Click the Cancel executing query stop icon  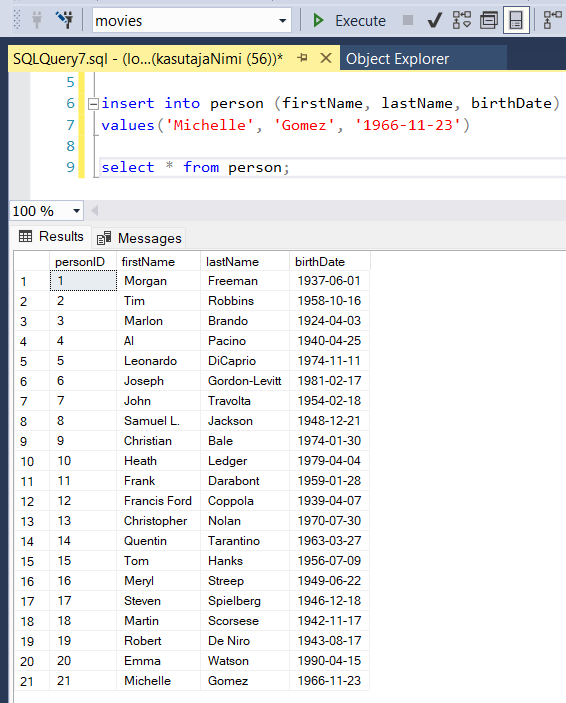pos(408,20)
